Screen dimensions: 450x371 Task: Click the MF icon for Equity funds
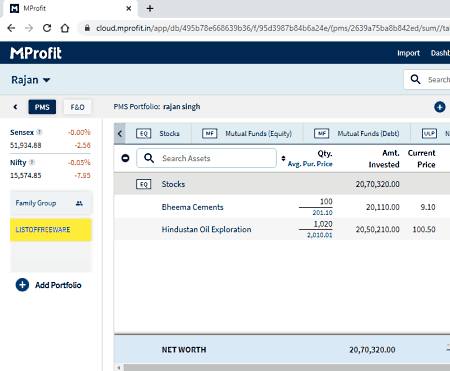[210, 133]
